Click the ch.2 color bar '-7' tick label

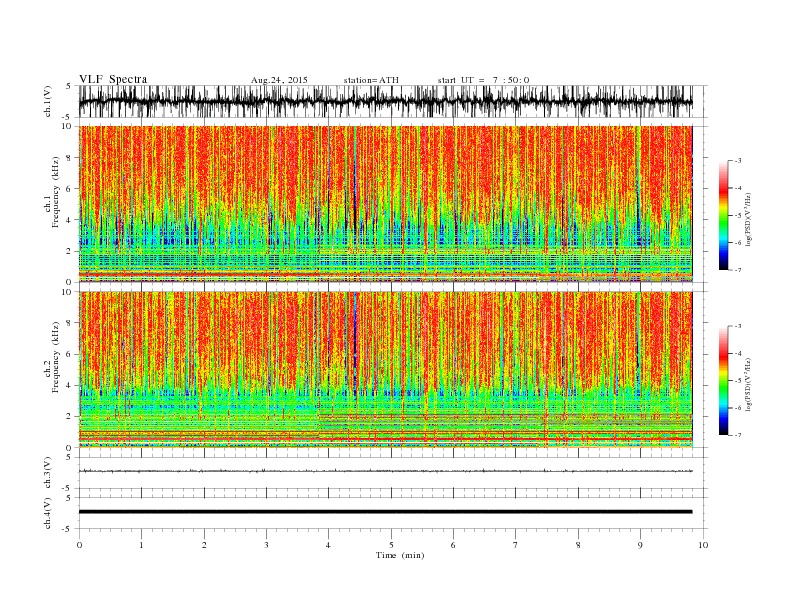tap(738, 435)
